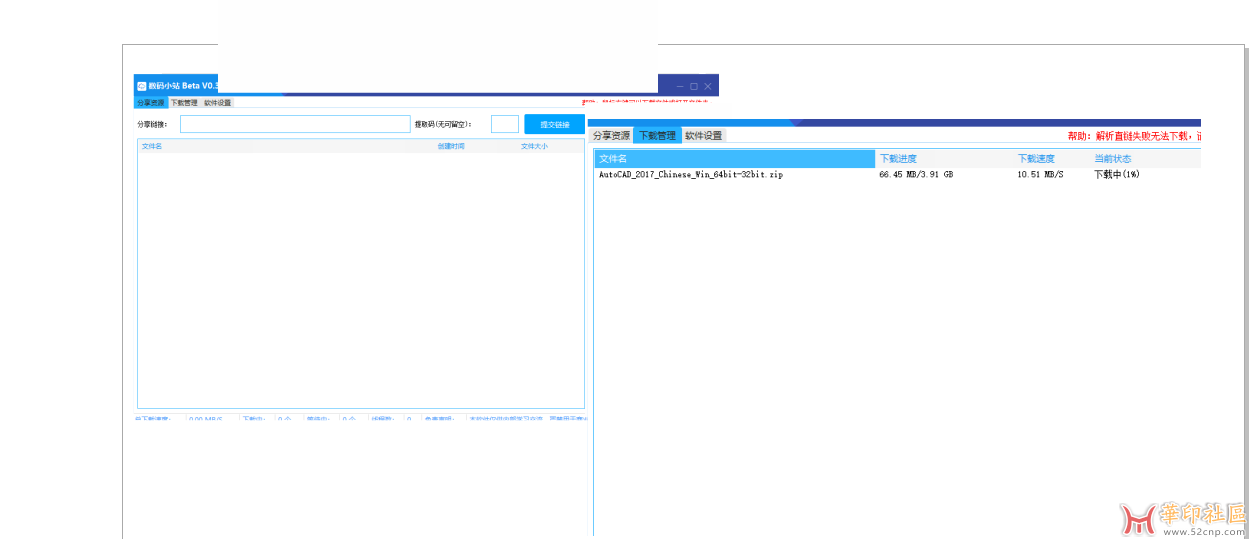This screenshot has height=539, width=1249.
Task: Focus the 提取码 input box
Action: coord(505,124)
